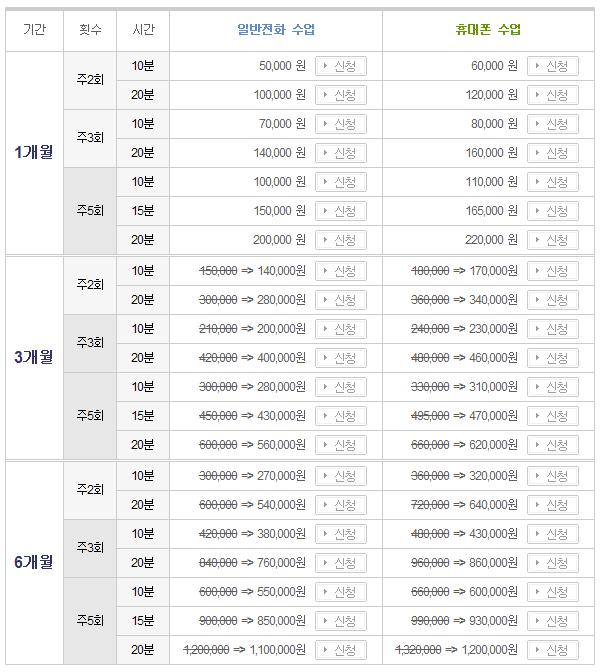The image size is (601, 672).
Task: Apply for 1개월 주3회 20분 일반전화 140,000원
Action: click(x=341, y=153)
